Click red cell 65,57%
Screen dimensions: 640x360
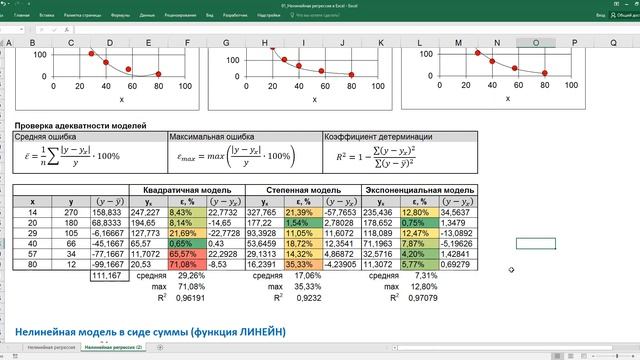click(187, 254)
